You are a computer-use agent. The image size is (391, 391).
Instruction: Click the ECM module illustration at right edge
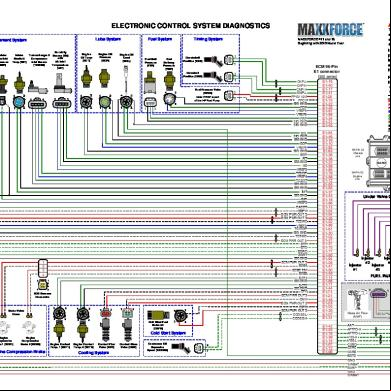pyautogui.click(x=379, y=162)
